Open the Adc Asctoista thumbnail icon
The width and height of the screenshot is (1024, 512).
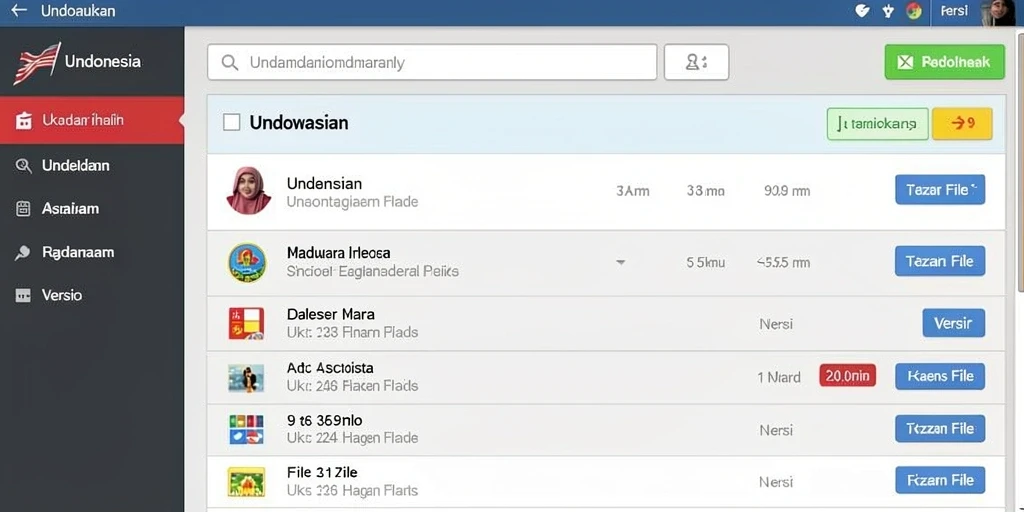246,378
